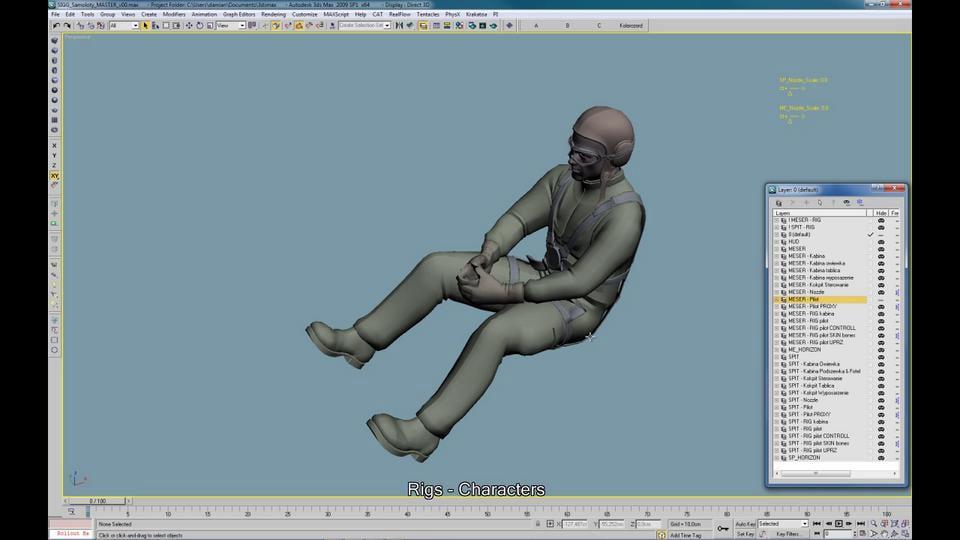The image size is (960, 540).
Task: Click the Set Key button
Action: (x=745, y=534)
